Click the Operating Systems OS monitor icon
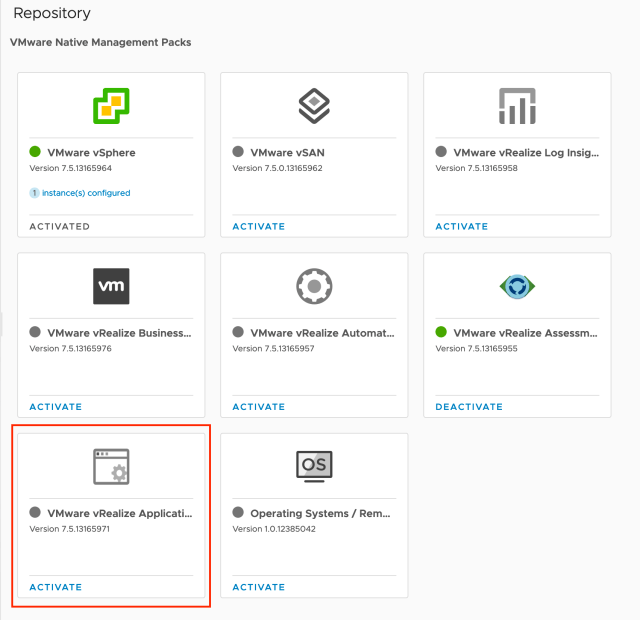The width and height of the screenshot is (640, 620). click(314, 466)
